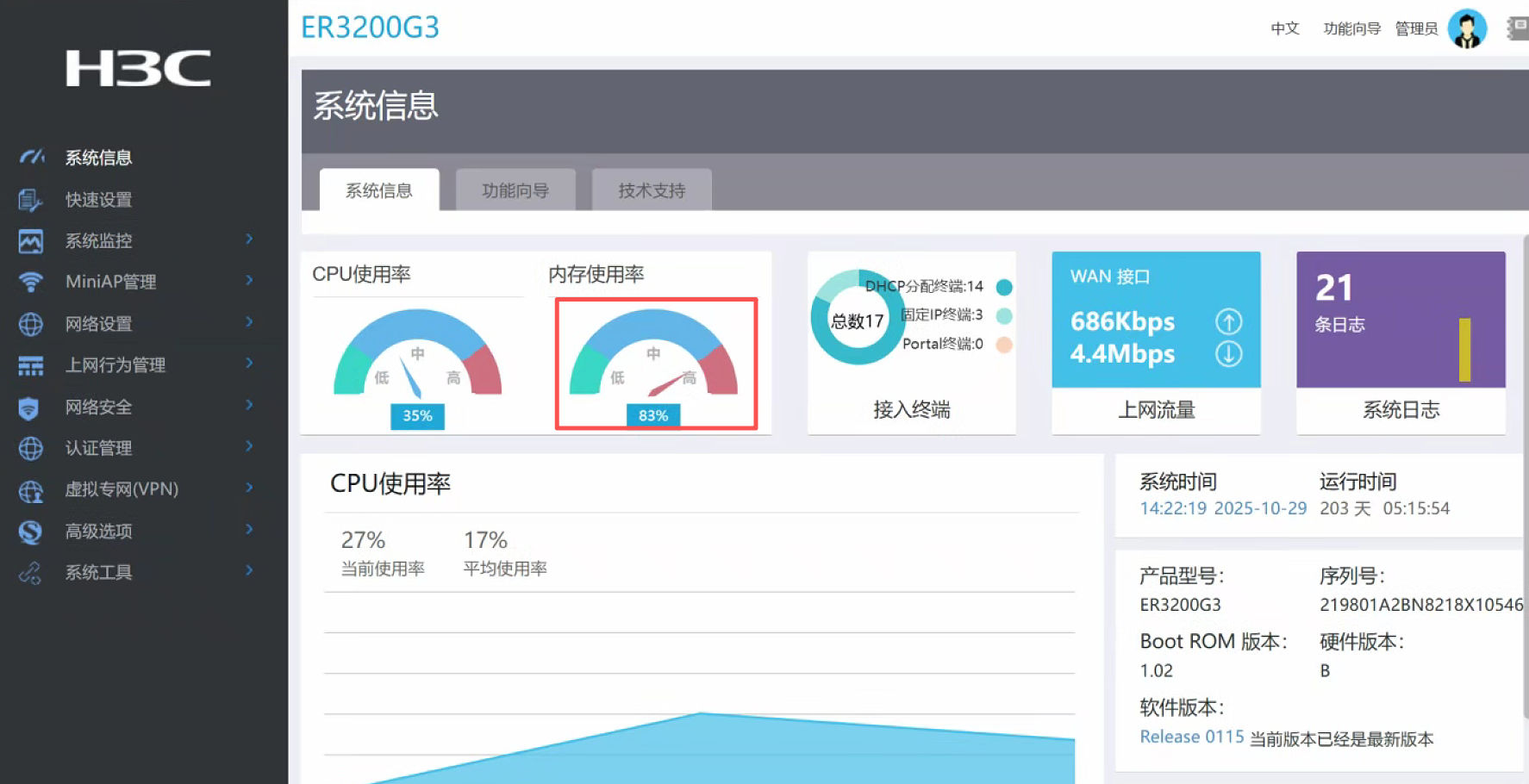Screen dimensions: 1529x784
Task: Click the 中文 language link
Action: [1284, 28]
